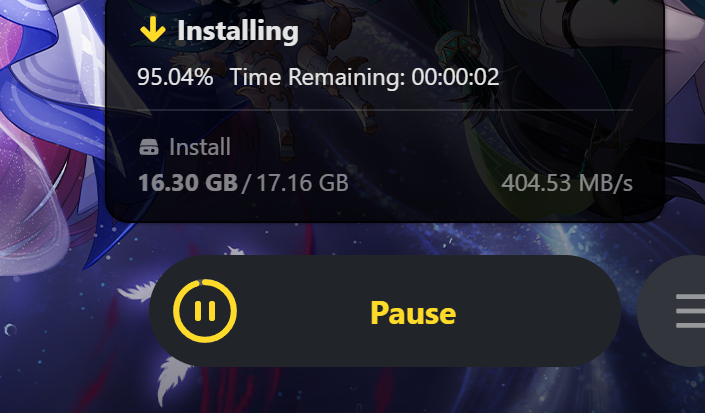Viewport: 705px width, 413px height.
Task: Click the 95.04% progress percentage
Action: click(175, 77)
